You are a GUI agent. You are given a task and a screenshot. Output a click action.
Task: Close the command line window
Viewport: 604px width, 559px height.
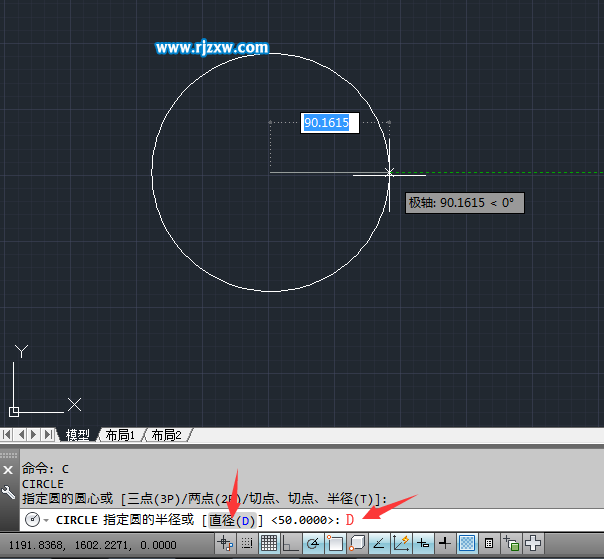pos(8,470)
